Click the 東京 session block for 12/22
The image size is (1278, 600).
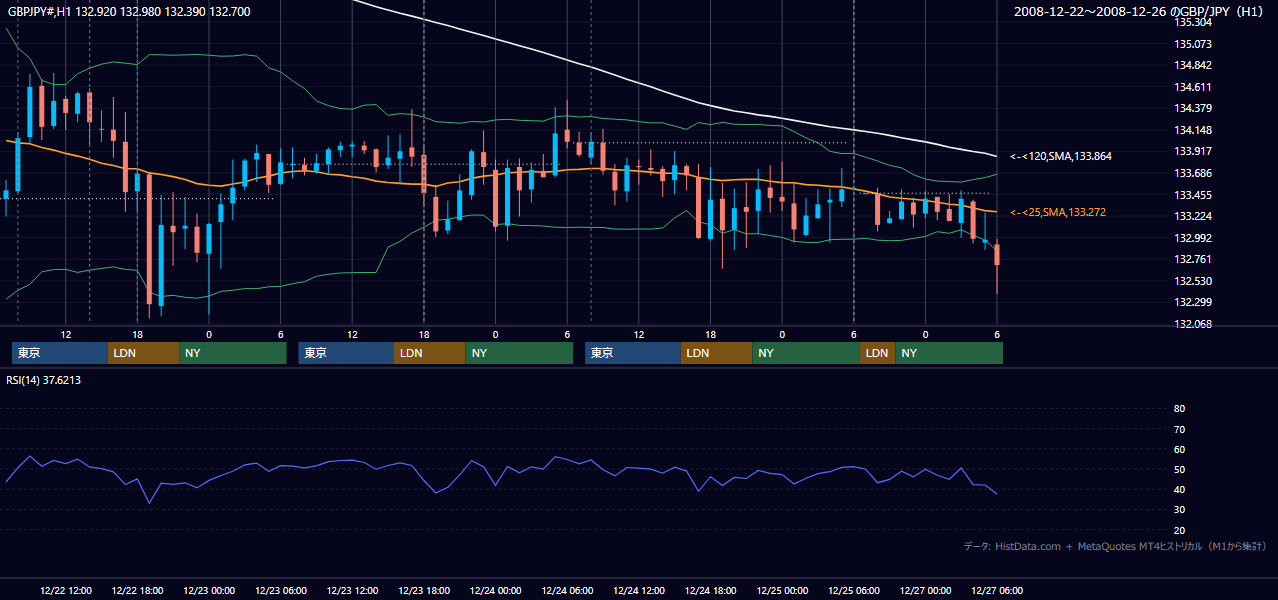(x=59, y=353)
